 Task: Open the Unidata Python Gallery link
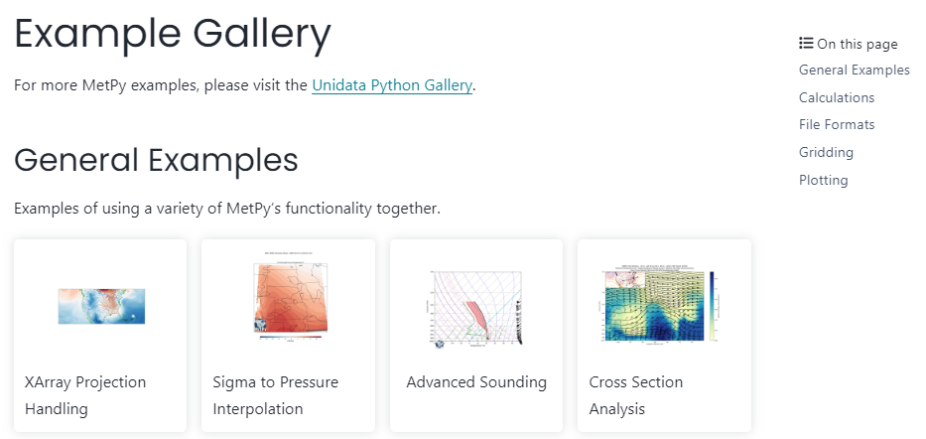click(391, 85)
